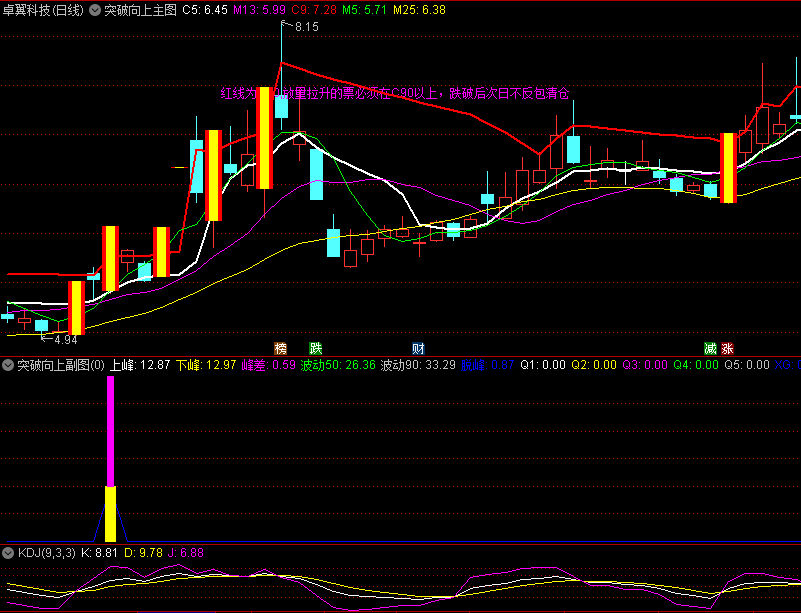
Task: Select the 上峰: 12.87 value
Action: 140,365
